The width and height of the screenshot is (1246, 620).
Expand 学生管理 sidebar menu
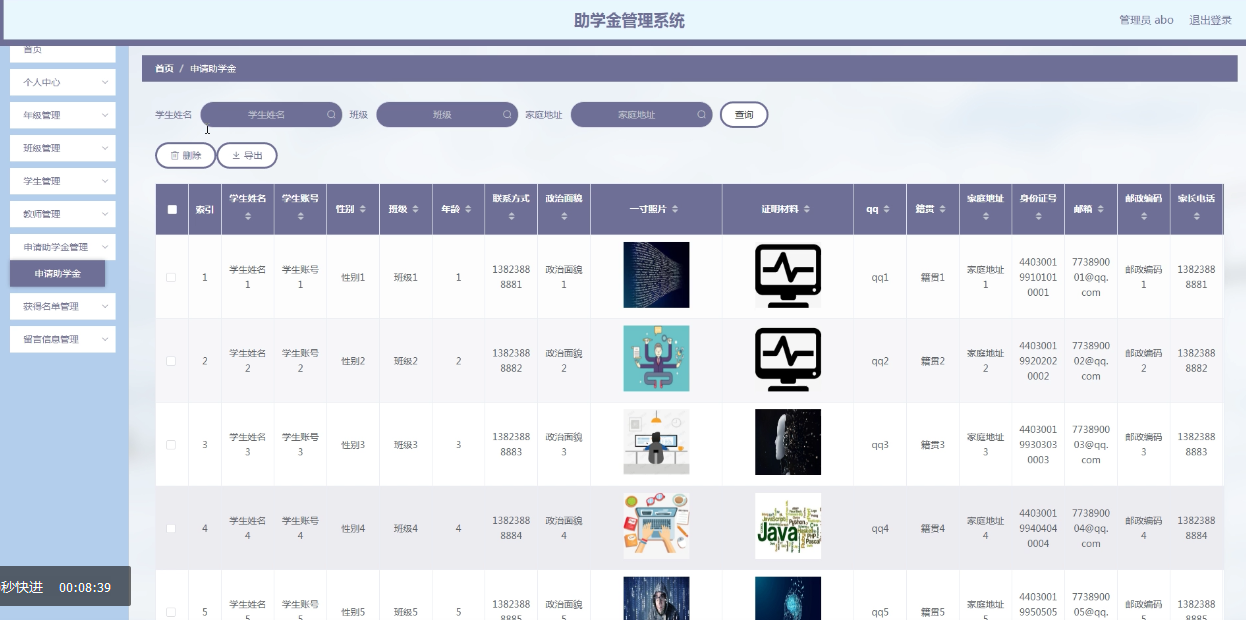(x=63, y=181)
